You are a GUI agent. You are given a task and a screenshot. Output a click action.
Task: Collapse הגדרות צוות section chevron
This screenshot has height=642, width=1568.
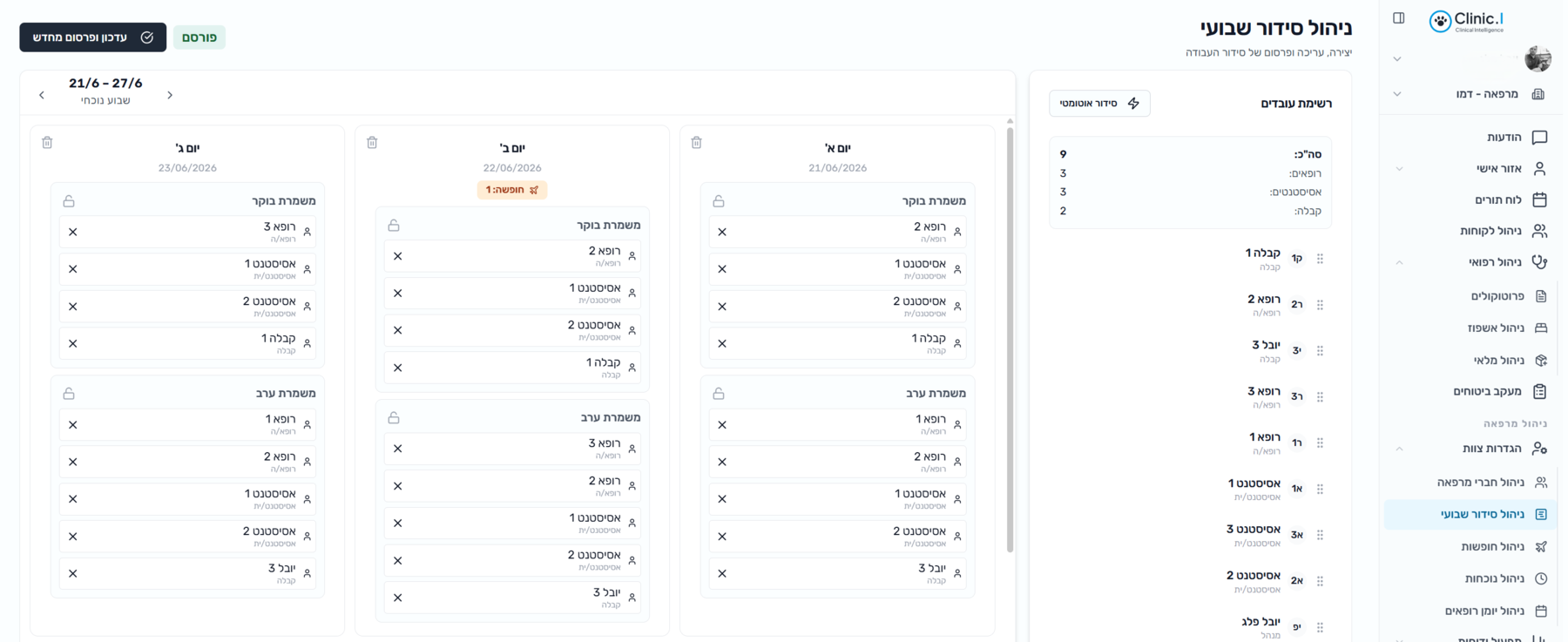click(x=1399, y=449)
